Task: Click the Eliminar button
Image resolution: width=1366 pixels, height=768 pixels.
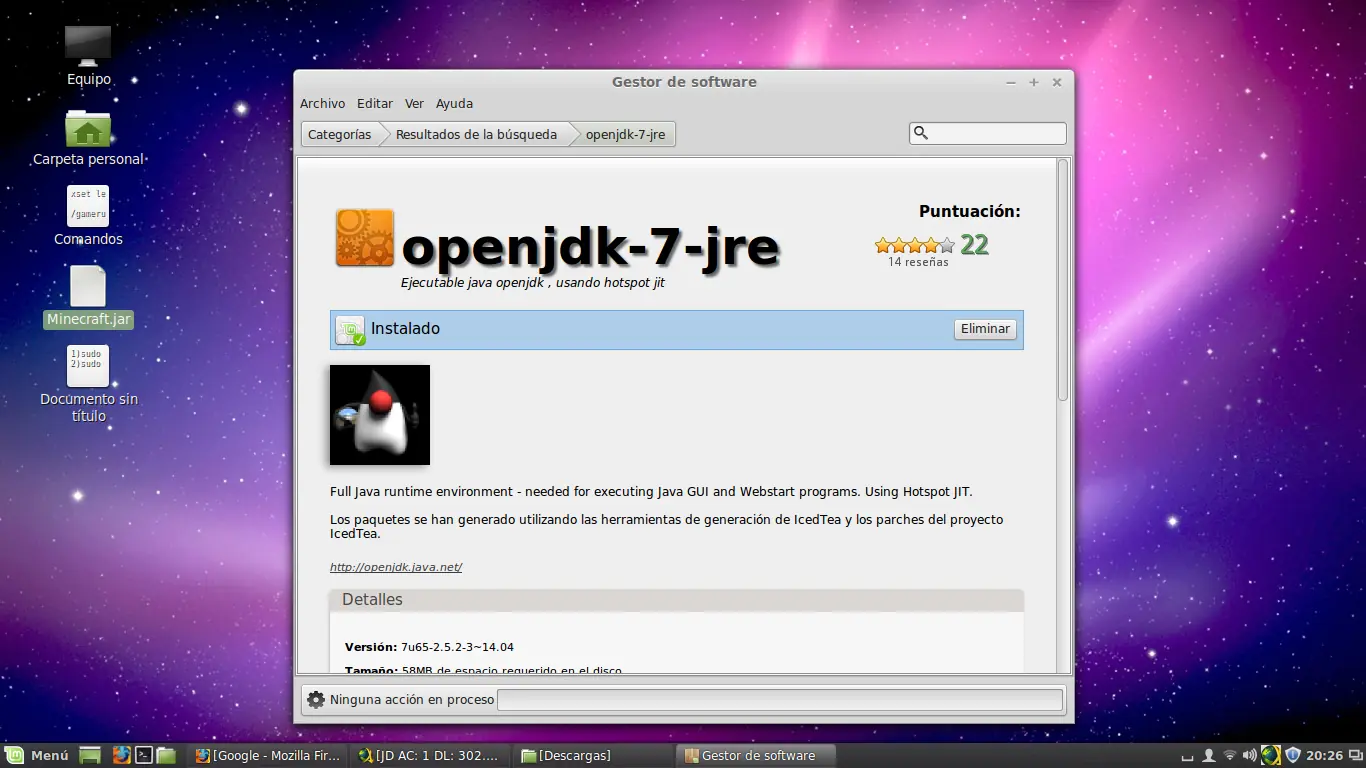Action: (985, 329)
